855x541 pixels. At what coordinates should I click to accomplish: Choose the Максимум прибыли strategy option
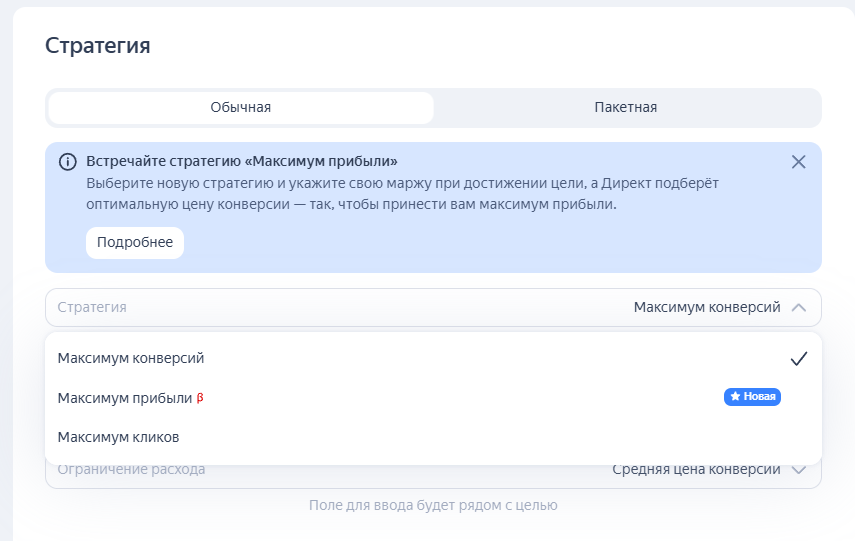coord(124,398)
